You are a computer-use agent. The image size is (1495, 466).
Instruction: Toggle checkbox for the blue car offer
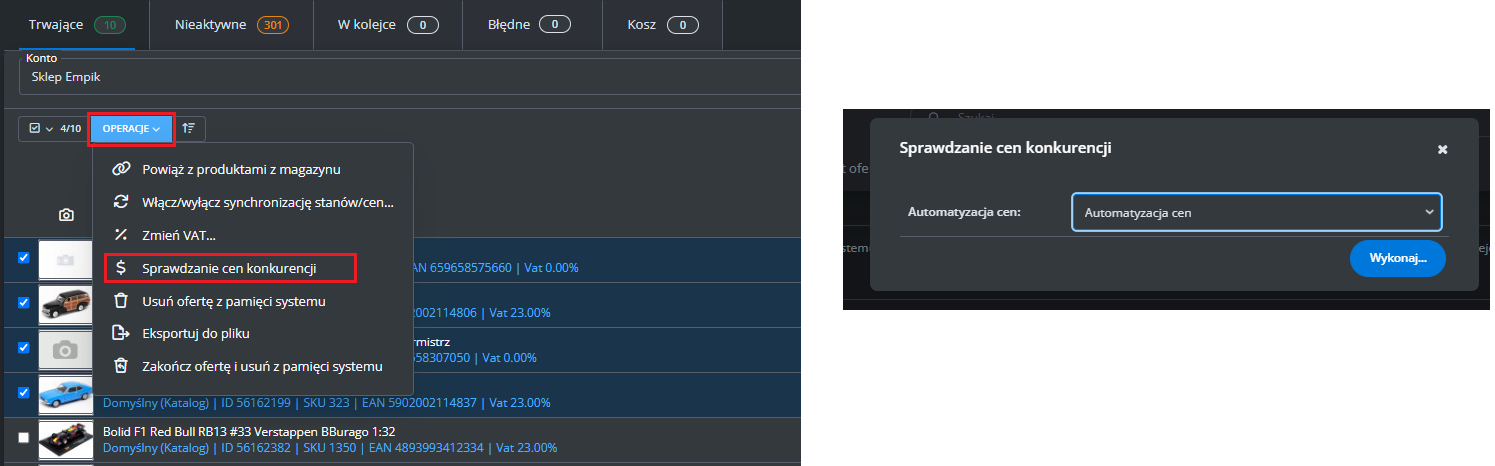(24, 393)
